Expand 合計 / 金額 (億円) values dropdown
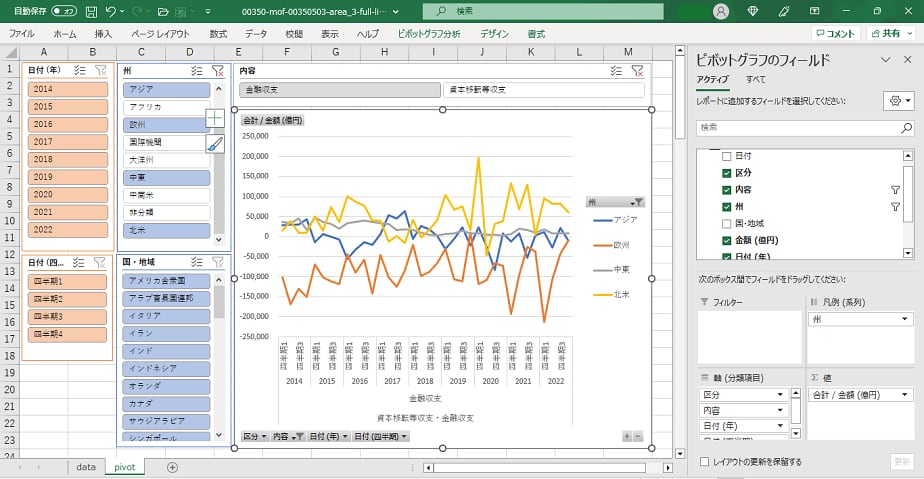Screen dimensions: 924x479 point(905,395)
